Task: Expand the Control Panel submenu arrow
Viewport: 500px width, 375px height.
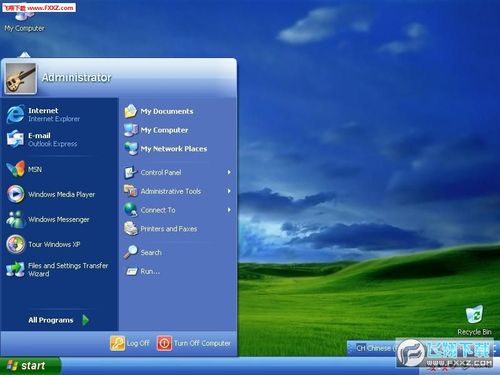Action: (229, 172)
